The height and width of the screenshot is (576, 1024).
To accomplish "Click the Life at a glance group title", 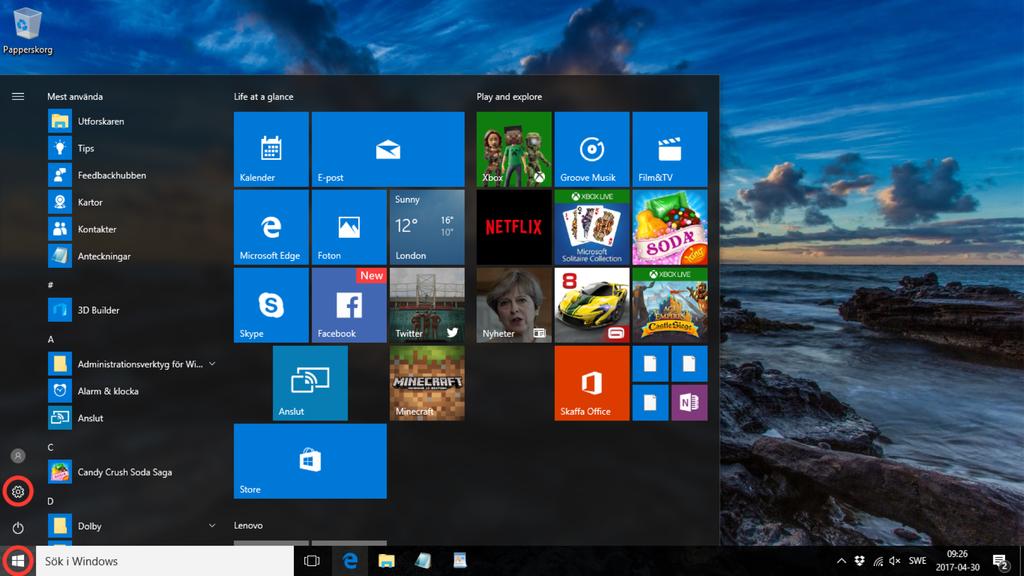I will 264,97.
